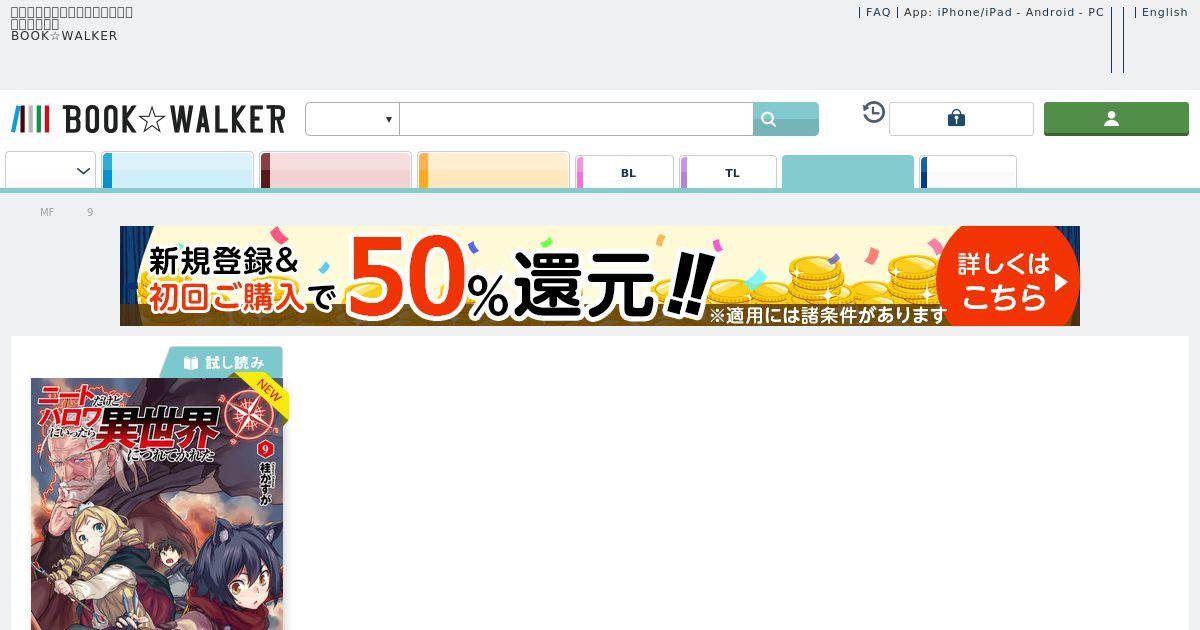Open the 50%還元 campaign banner
Image resolution: width=1200 pixels, height=630 pixels.
pyautogui.click(x=600, y=276)
